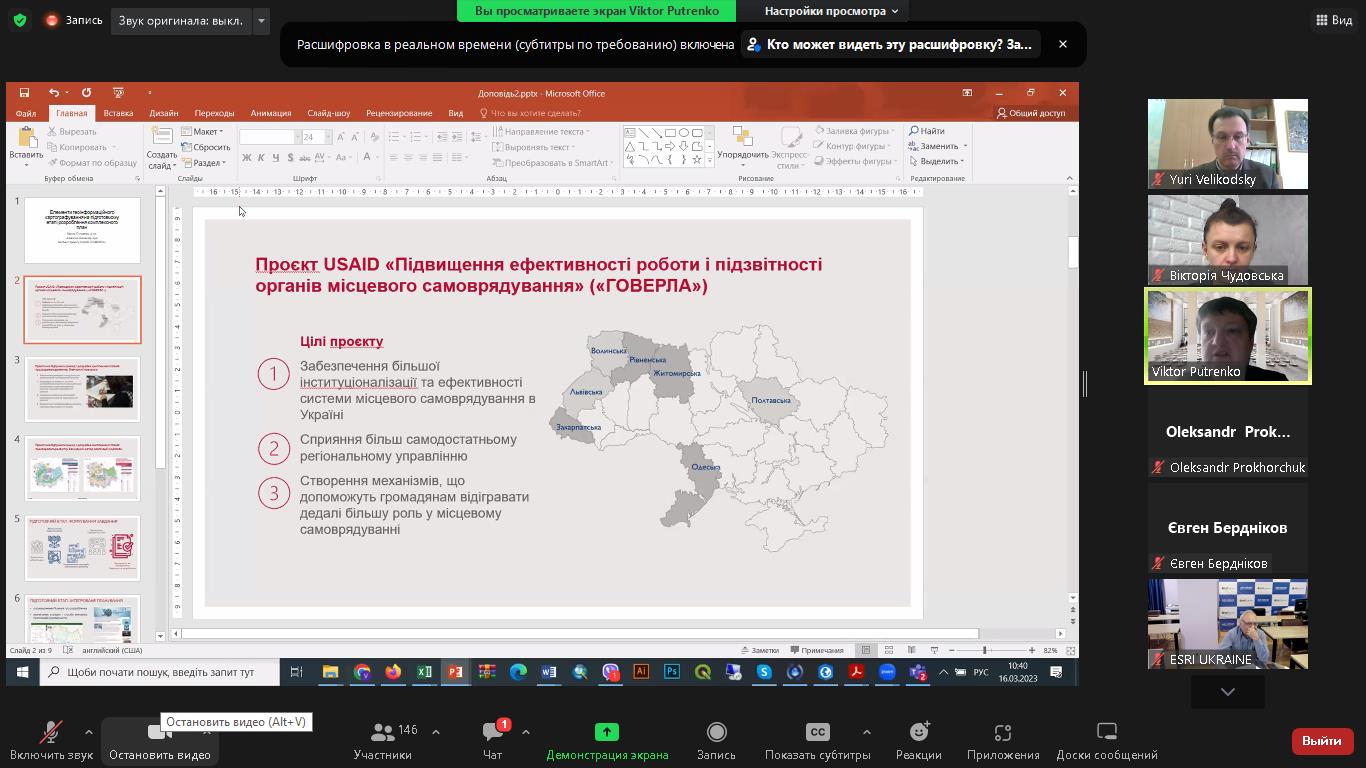Select slide 3 thumbnail in panel
This screenshot has width=1366, height=768.
[x=82, y=389]
